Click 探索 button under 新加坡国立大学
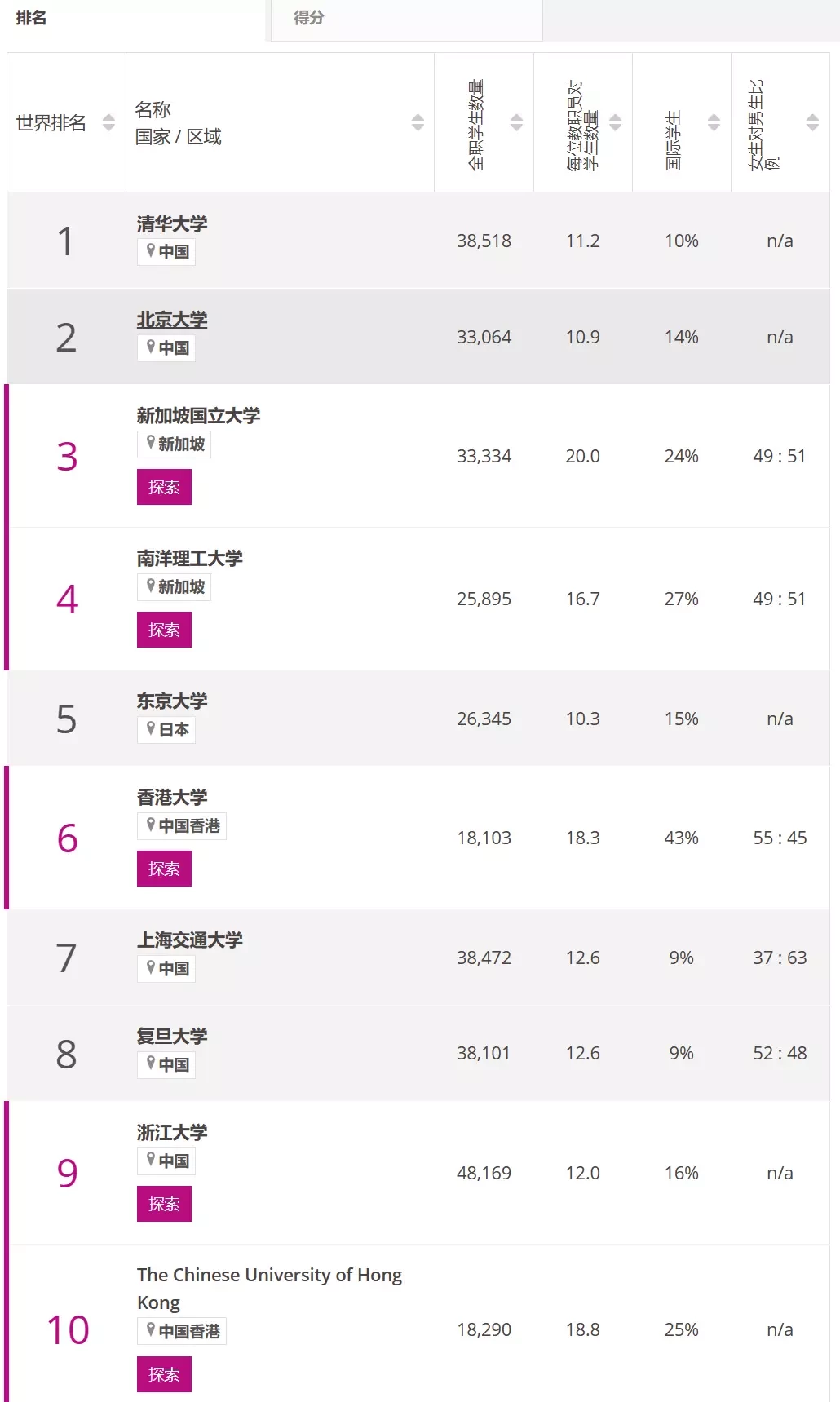 [x=164, y=487]
